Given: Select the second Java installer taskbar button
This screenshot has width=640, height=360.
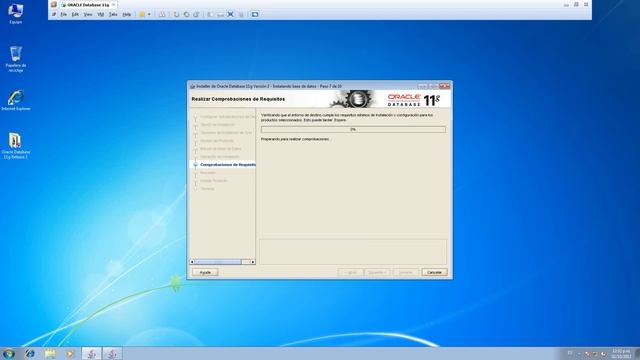Looking at the screenshot, I should [112, 353].
